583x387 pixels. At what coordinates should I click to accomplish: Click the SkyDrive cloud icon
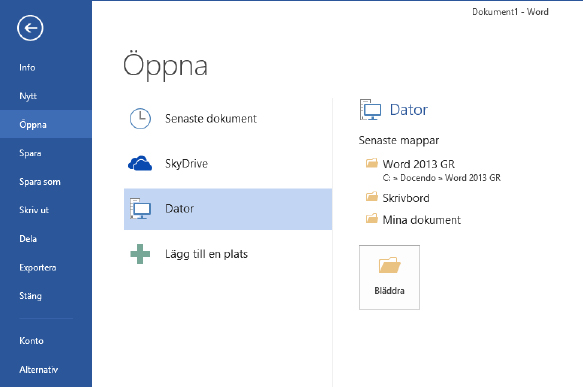[140, 163]
